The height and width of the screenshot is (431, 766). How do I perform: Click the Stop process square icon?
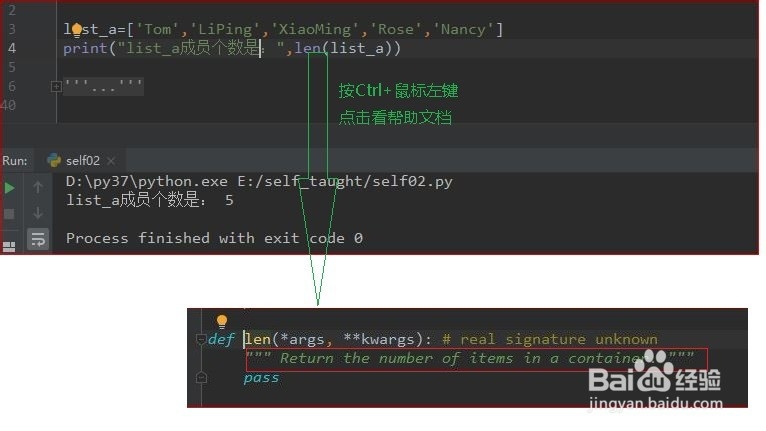pos(9,214)
